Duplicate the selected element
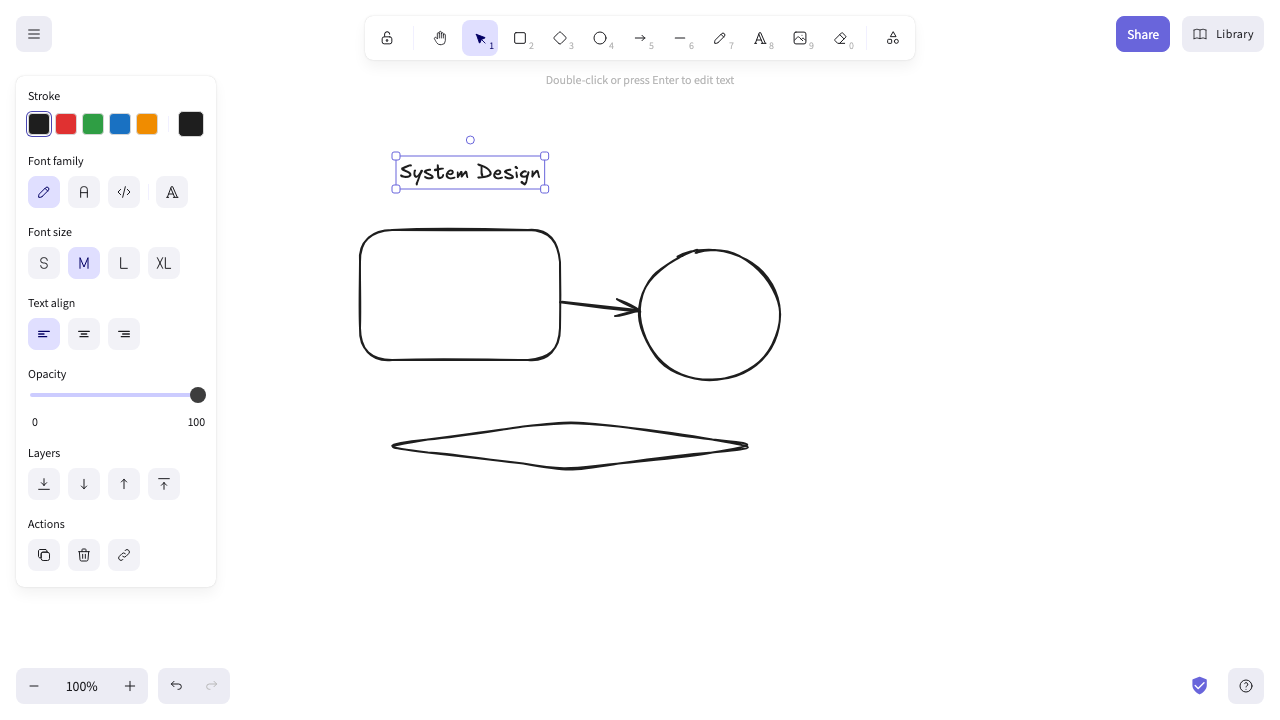This screenshot has height=720, width=1280. [44, 555]
